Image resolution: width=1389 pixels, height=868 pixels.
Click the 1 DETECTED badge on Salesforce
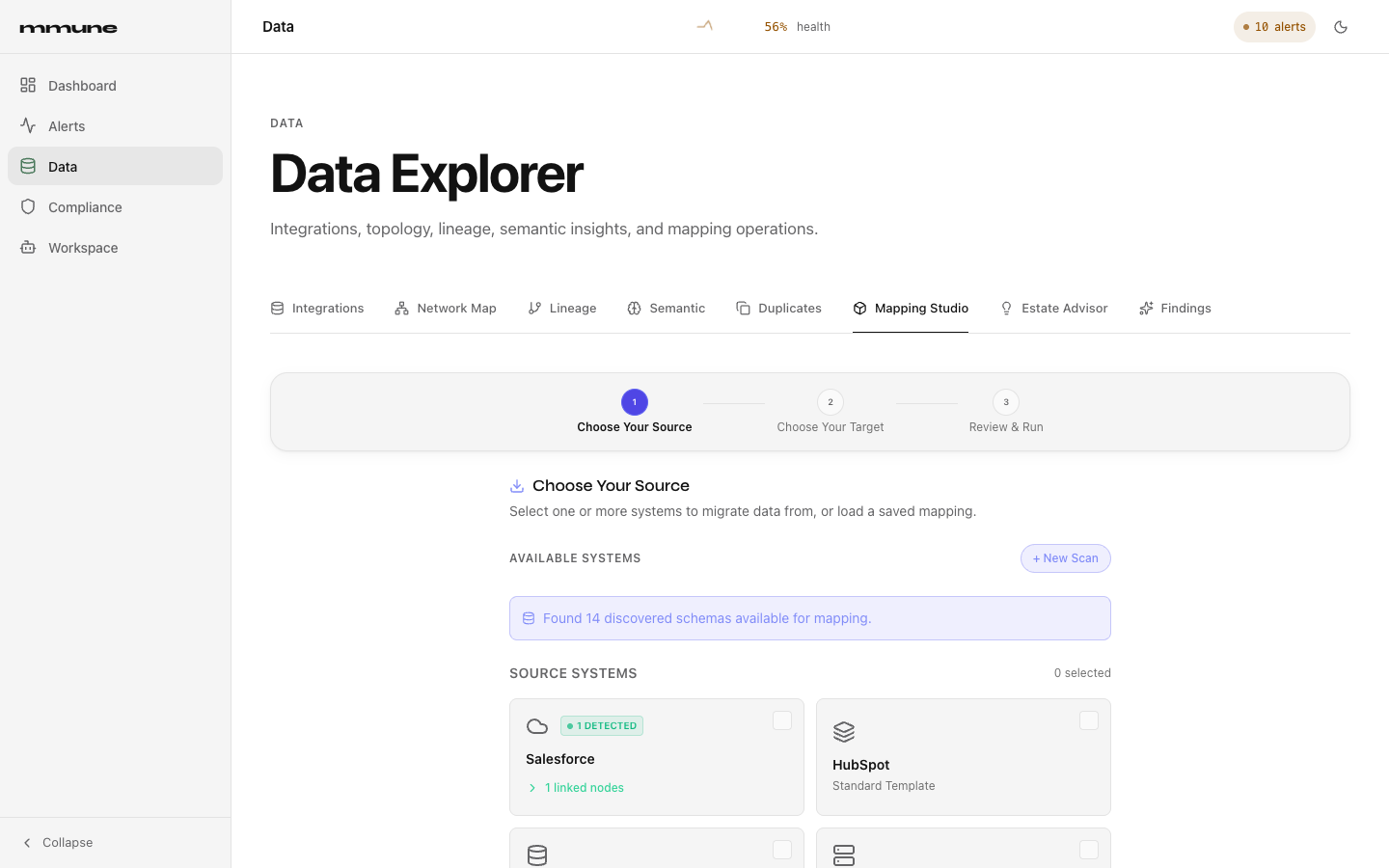tap(602, 726)
